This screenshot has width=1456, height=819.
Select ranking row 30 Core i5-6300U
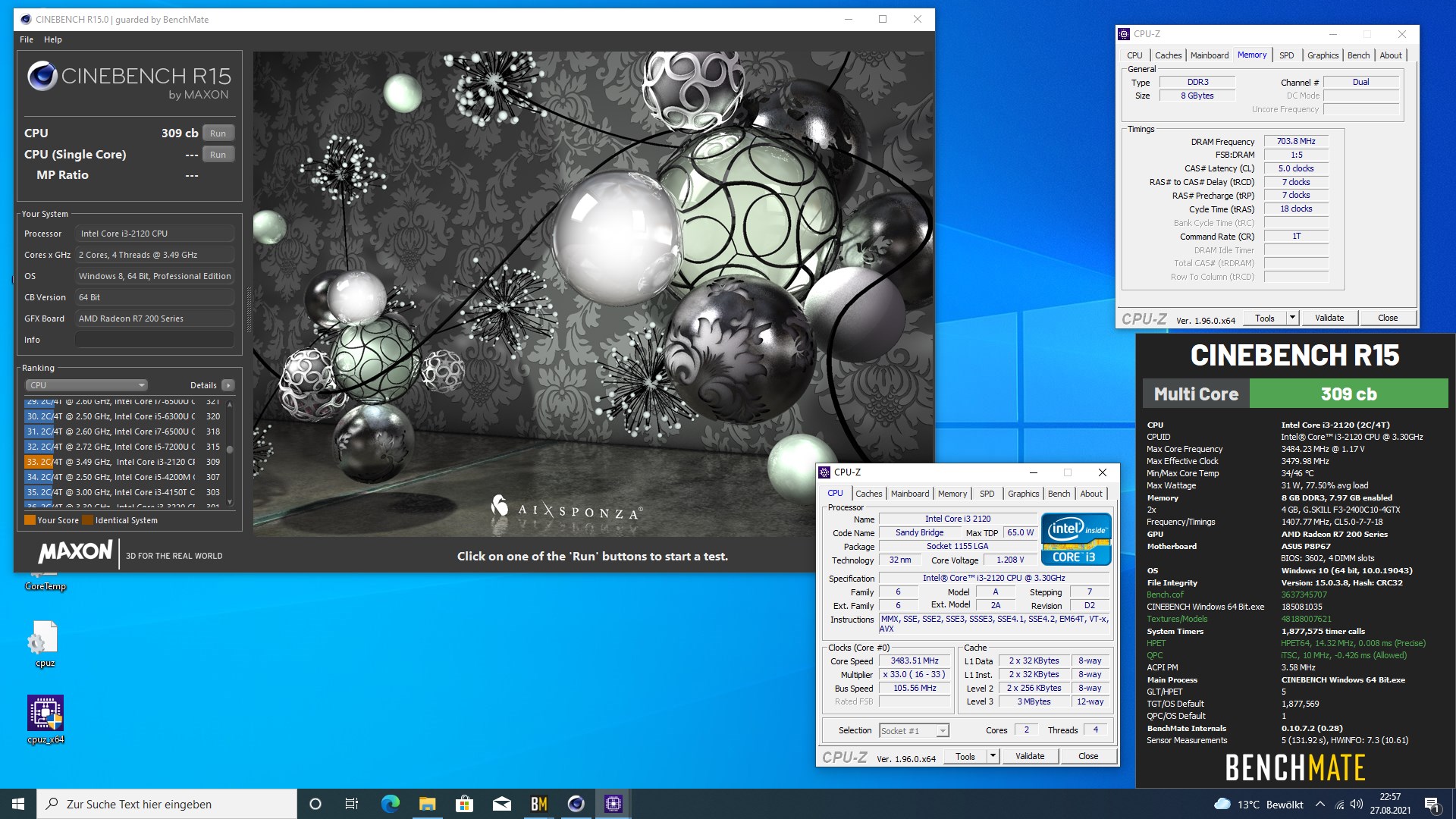(124, 416)
